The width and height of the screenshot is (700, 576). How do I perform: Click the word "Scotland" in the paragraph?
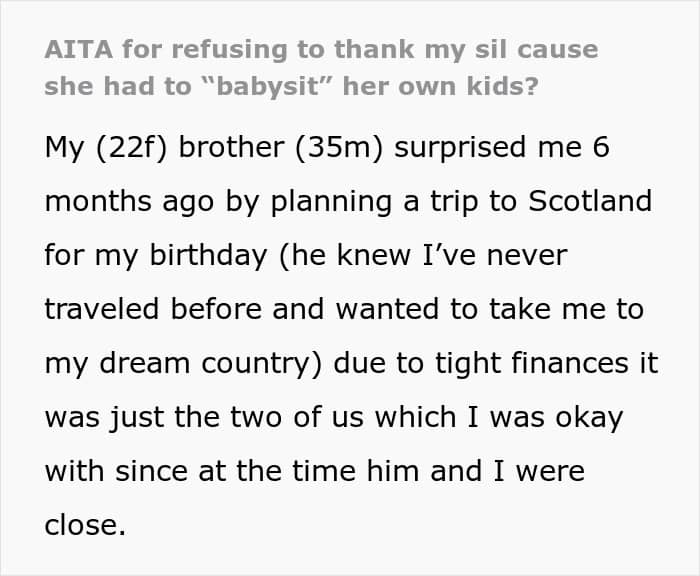pyautogui.click(x=590, y=201)
